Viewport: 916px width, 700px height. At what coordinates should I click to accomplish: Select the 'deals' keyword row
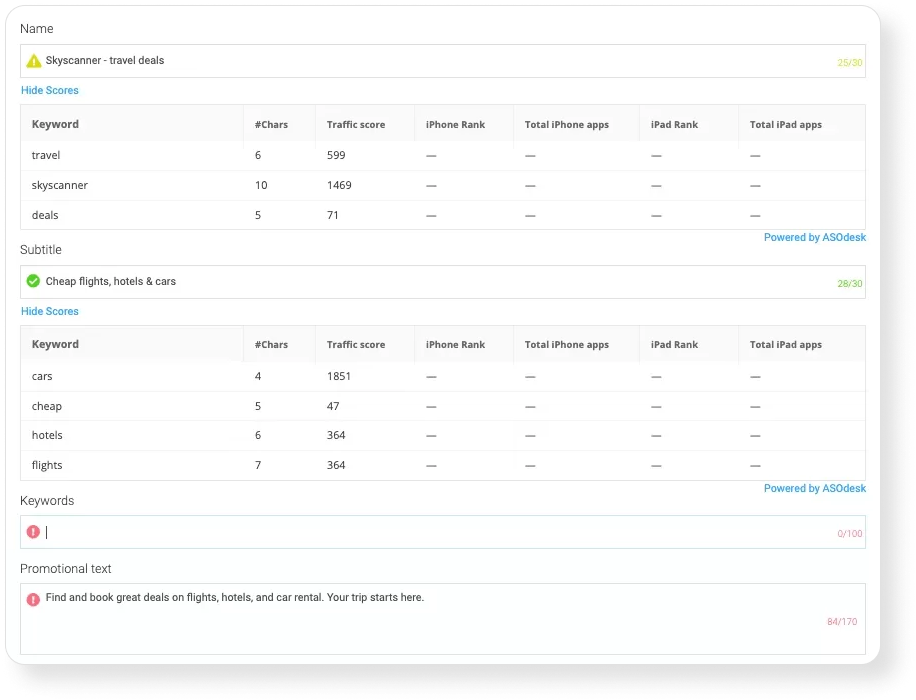coord(443,215)
